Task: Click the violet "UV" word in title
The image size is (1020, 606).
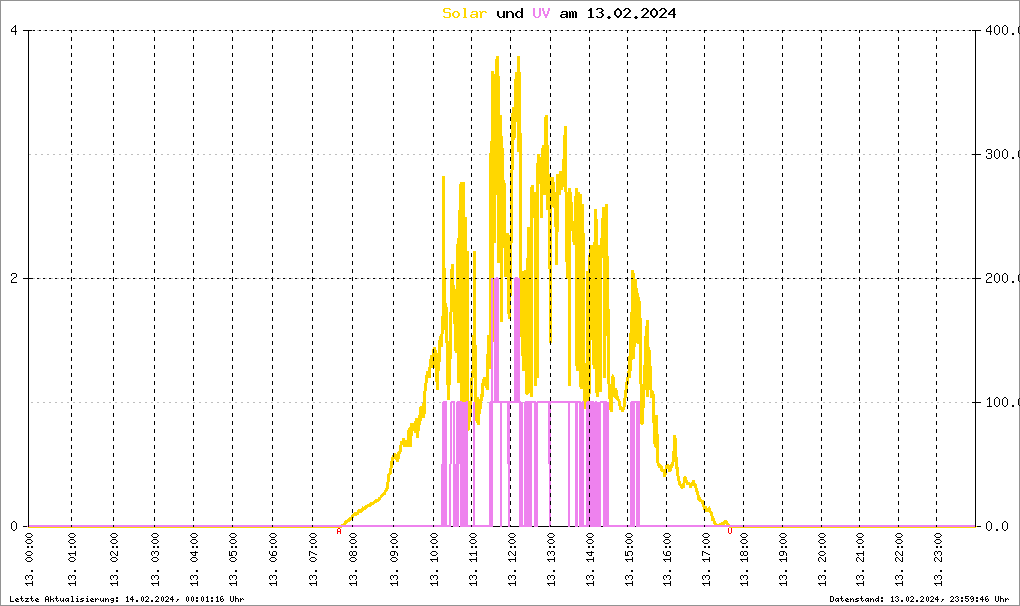Action: (541, 13)
